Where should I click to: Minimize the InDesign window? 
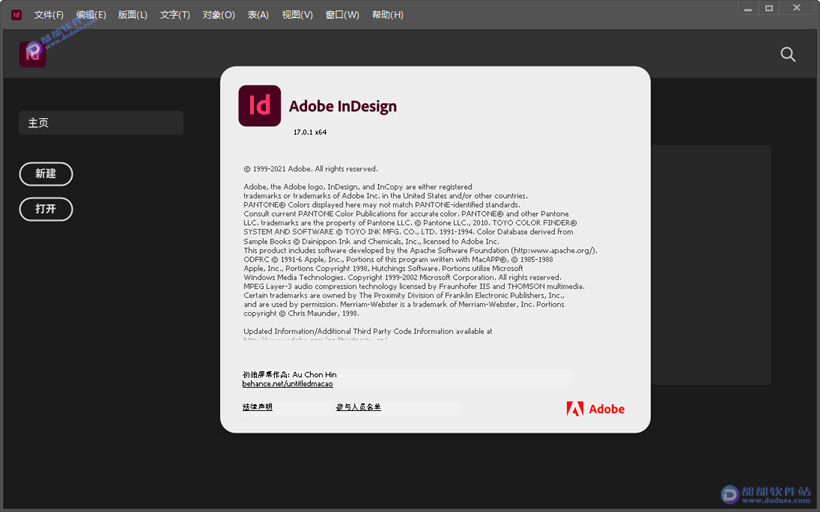(x=748, y=8)
